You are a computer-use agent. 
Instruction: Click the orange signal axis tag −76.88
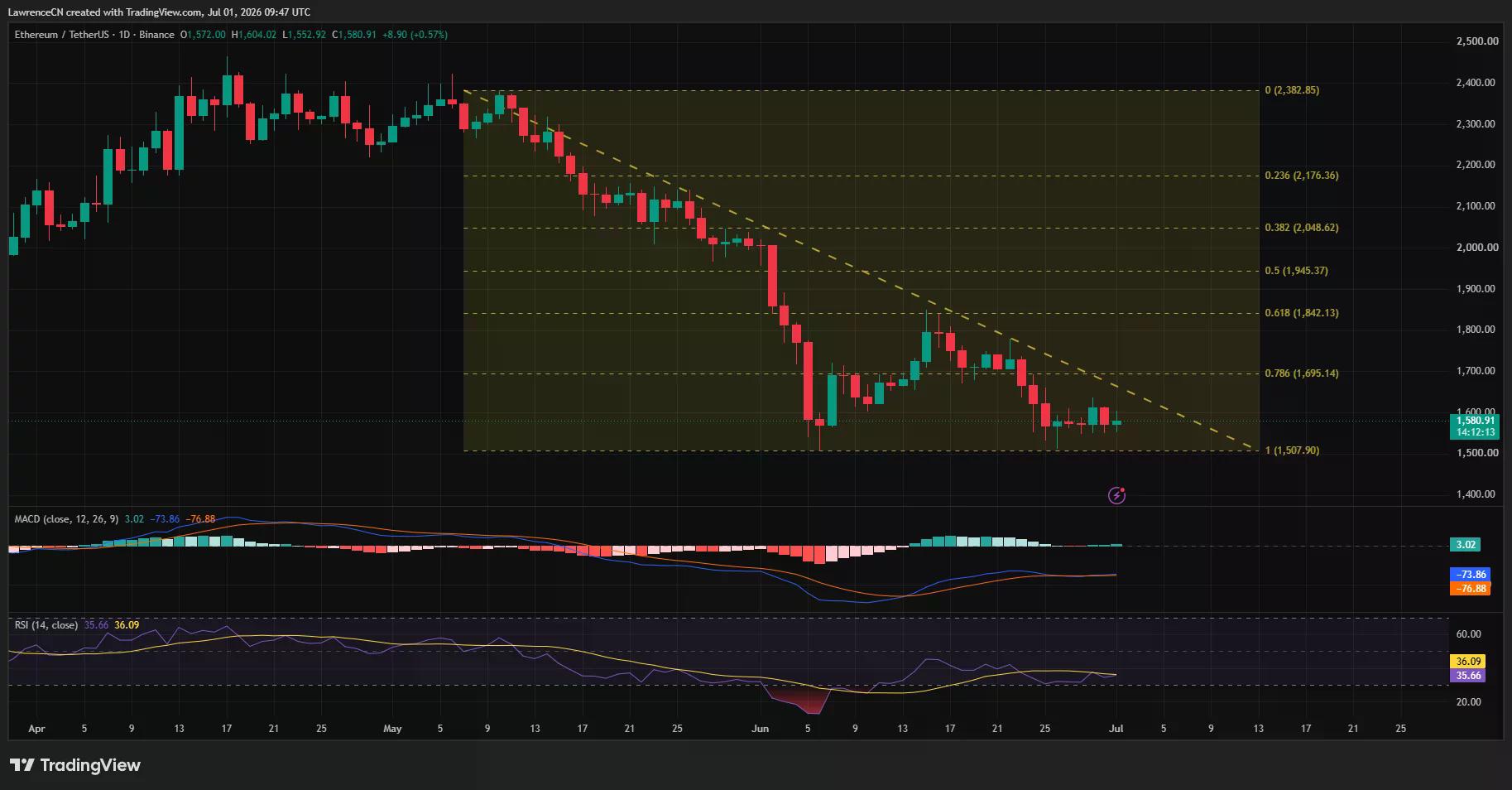[1471, 589]
